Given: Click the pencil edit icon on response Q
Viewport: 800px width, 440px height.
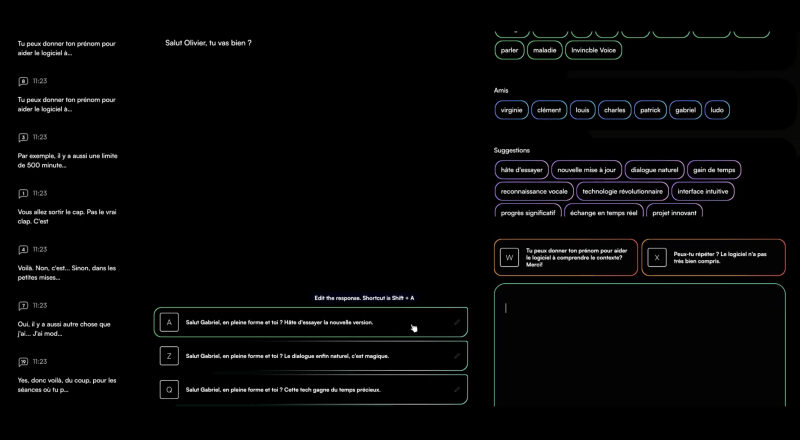Looking at the screenshot, I should [457, 389].
